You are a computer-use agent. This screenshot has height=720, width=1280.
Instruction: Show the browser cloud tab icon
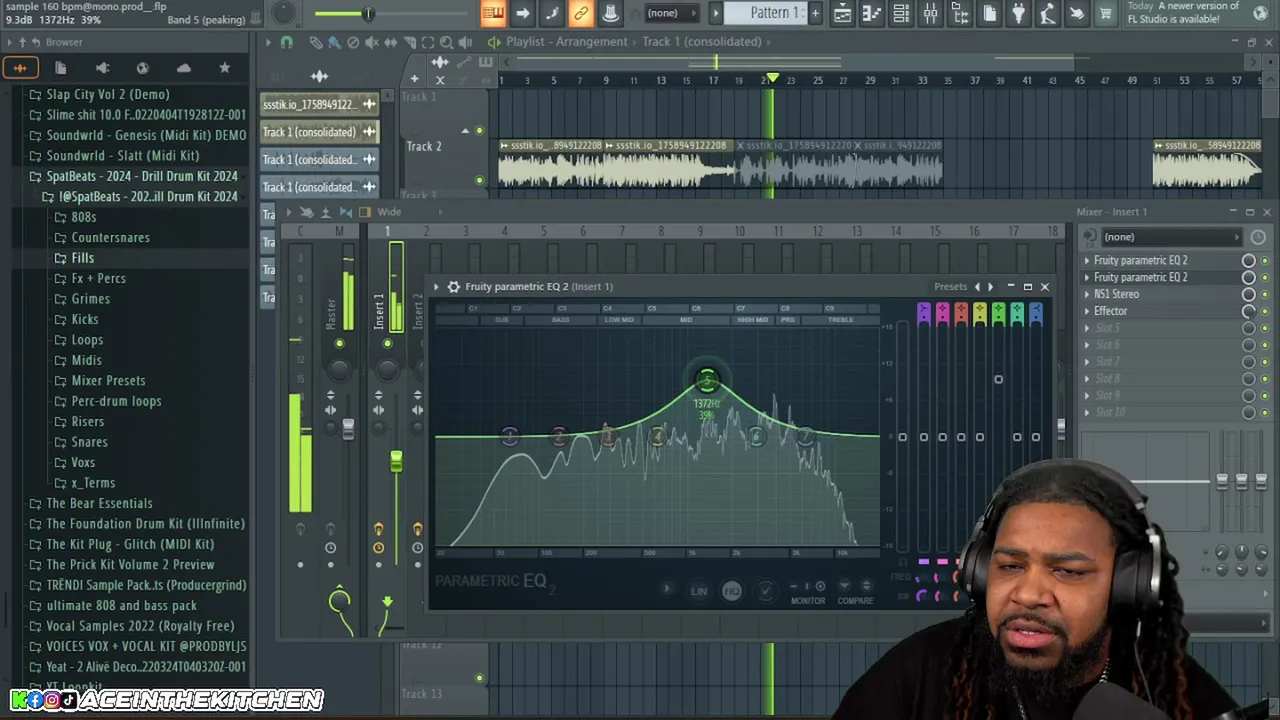coord(183,68)
